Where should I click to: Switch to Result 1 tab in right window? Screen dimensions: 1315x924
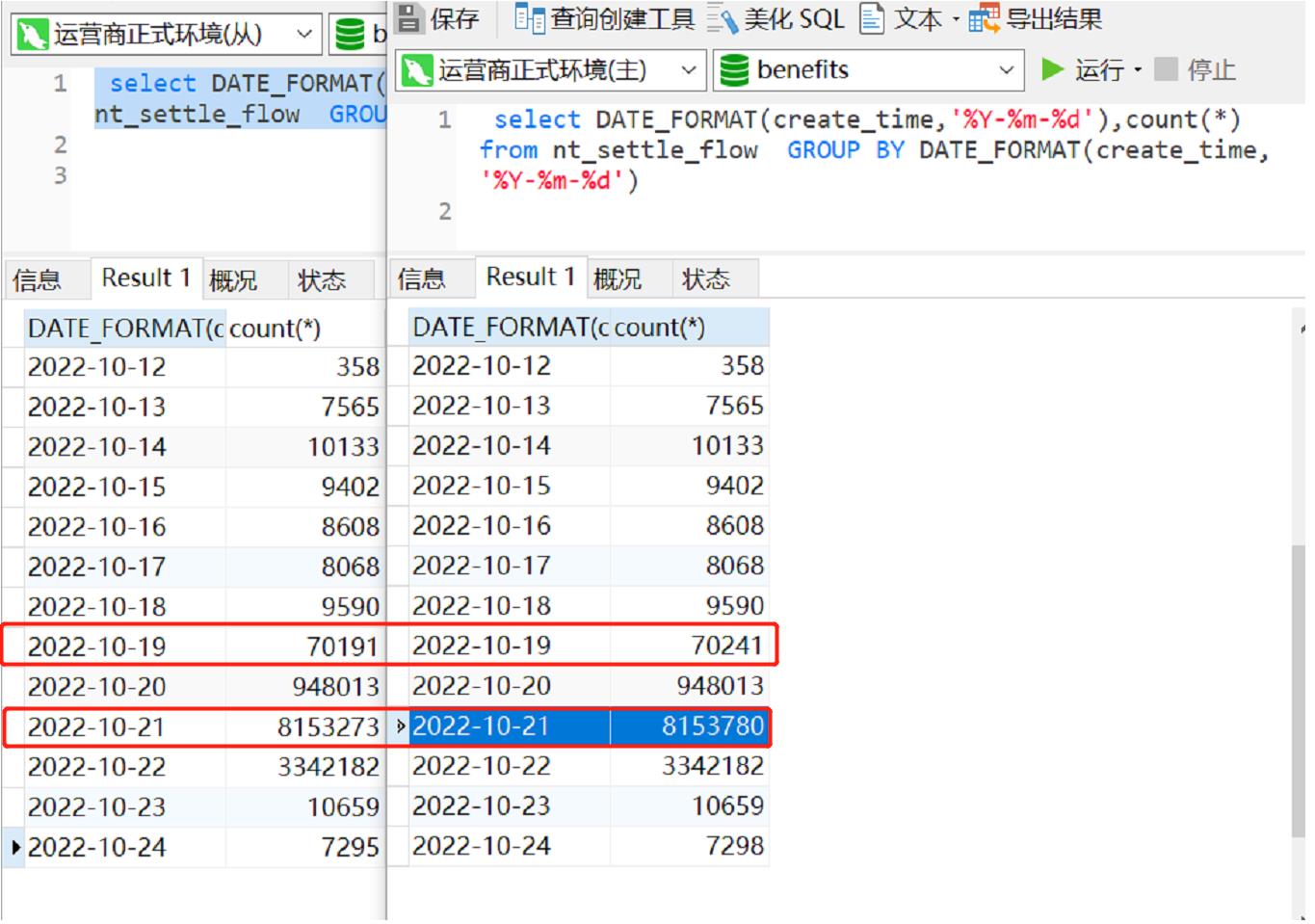[530, 277]
